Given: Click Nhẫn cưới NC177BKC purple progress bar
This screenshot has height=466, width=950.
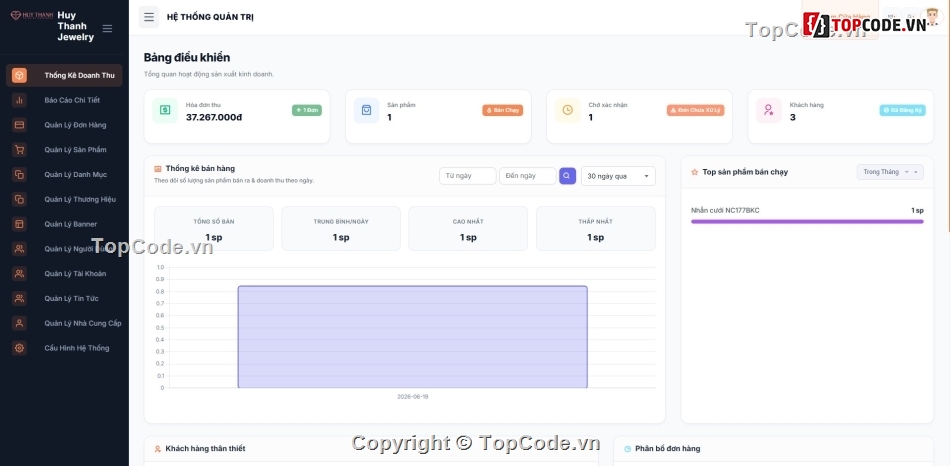Looking at the screenshot, I should [x=807, y=222].
